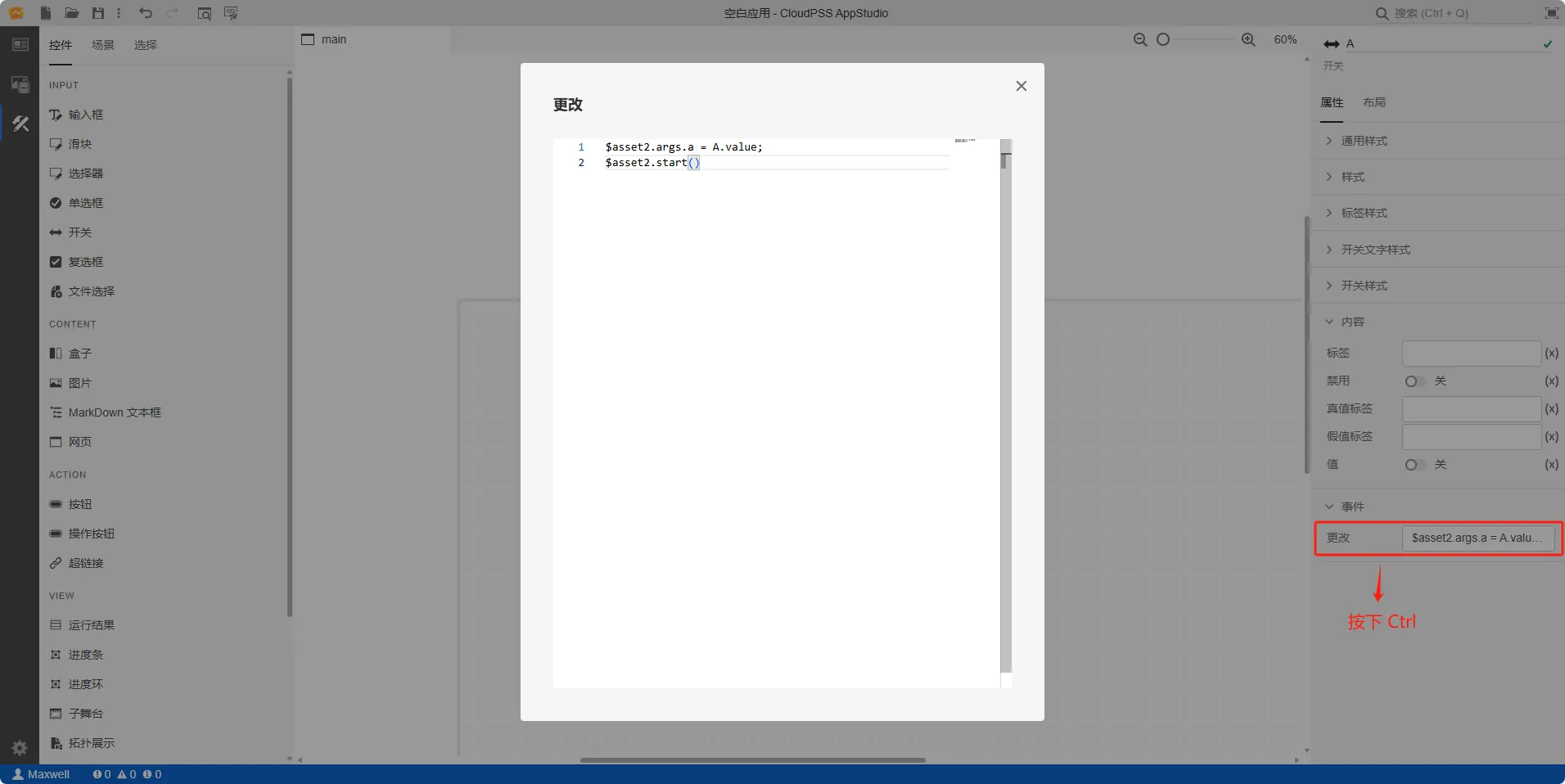The width and height of the screenshot is (1565, 784).
Task: Expand the 开关样式 section
Action: pos(1438,286)
